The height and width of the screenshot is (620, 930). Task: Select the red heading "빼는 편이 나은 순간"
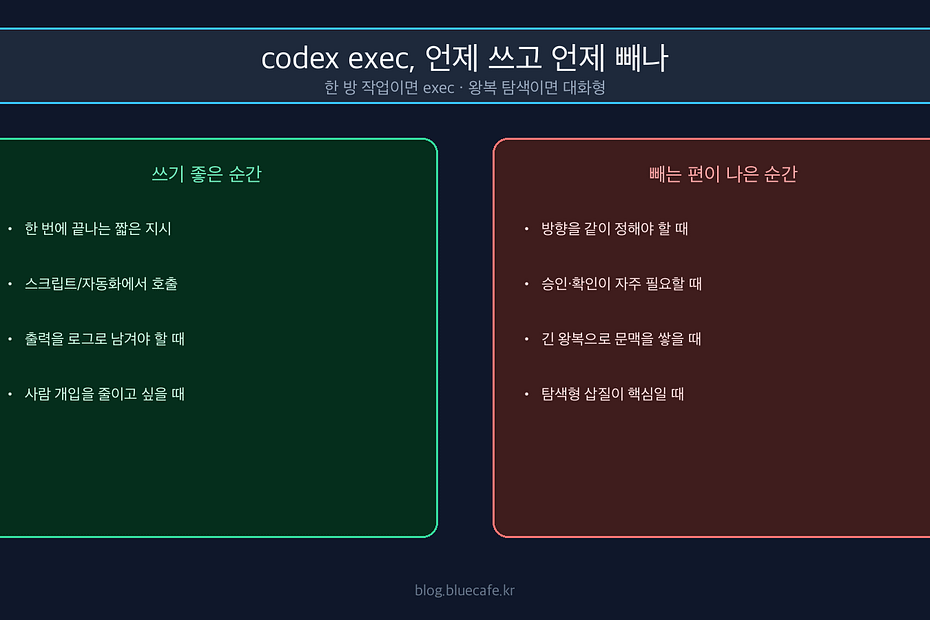[x=723, y=174]
